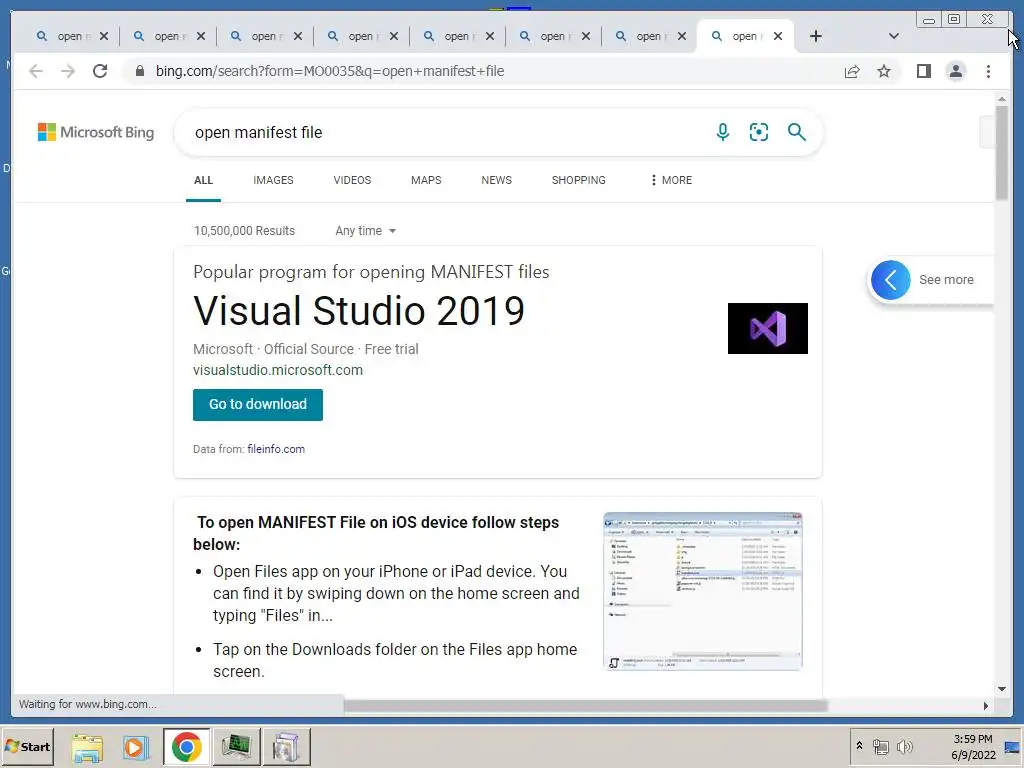Click Chrome icon in the taskbar
This screenshot has height=768, width=1024.
click(x=186, y=747)
